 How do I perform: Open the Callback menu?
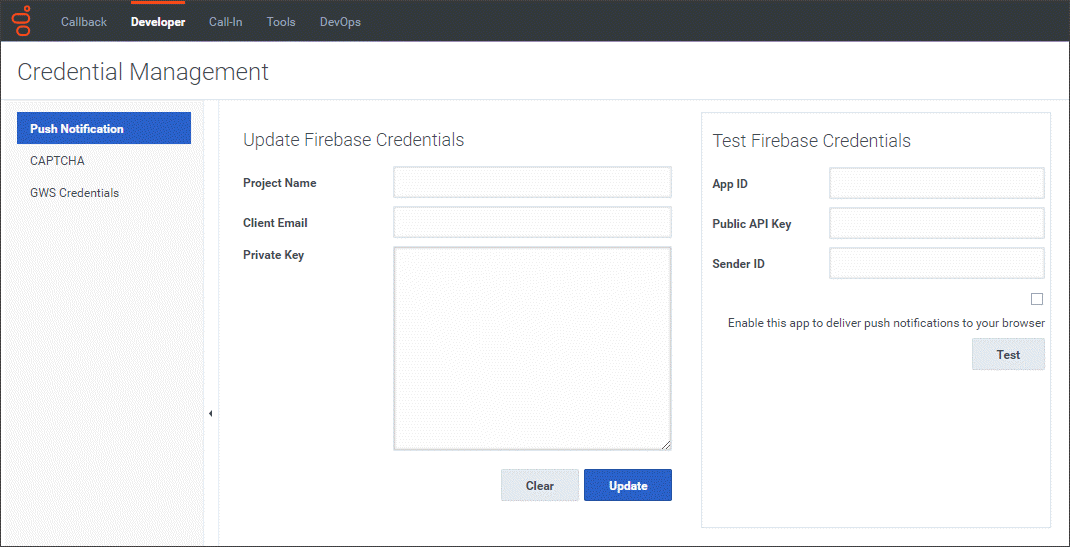pyautogui.click(x=84, y=22)
